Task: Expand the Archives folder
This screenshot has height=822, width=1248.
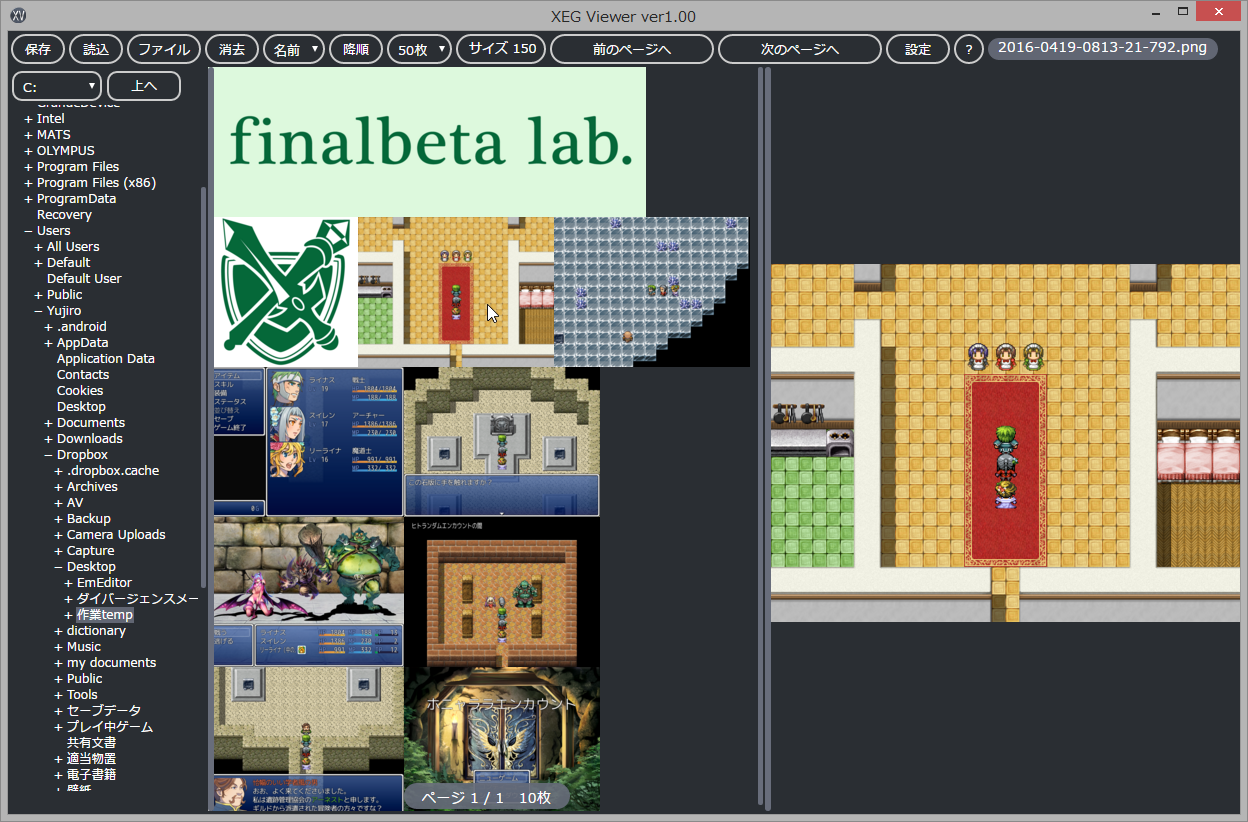Action: coord(59,487)
